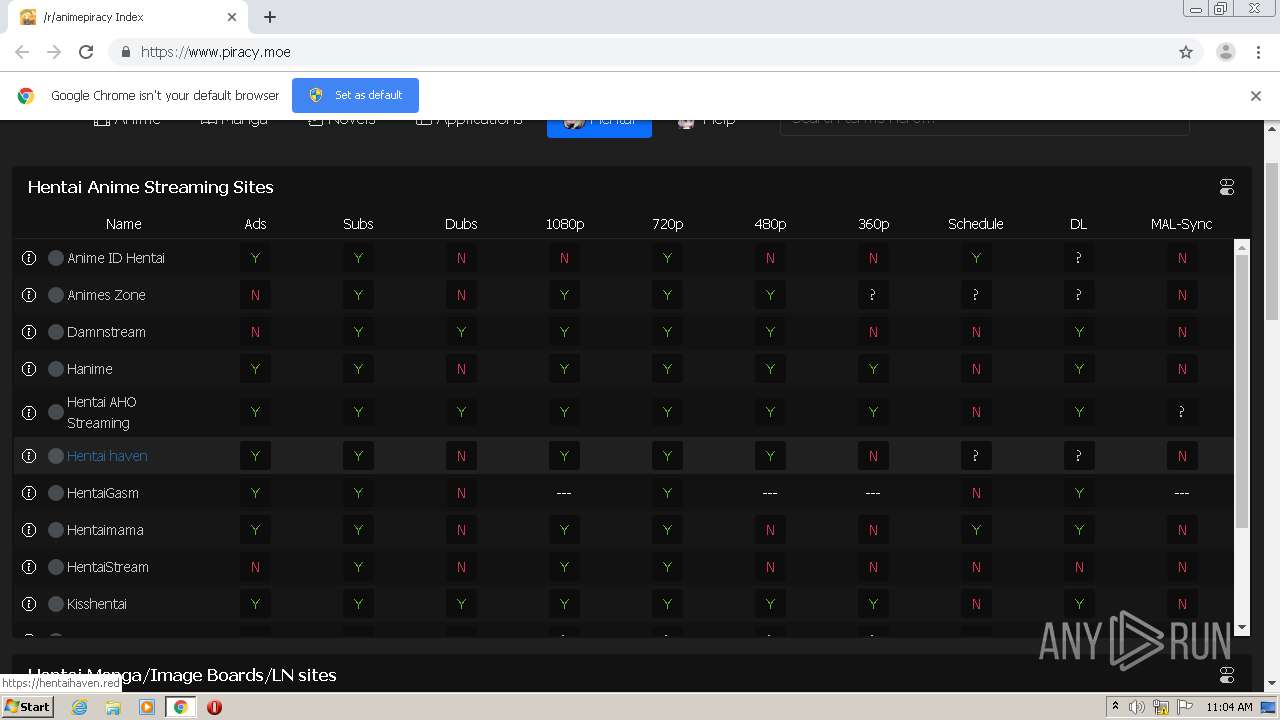Click the 11:04 AM system clock

(1229, 707)
